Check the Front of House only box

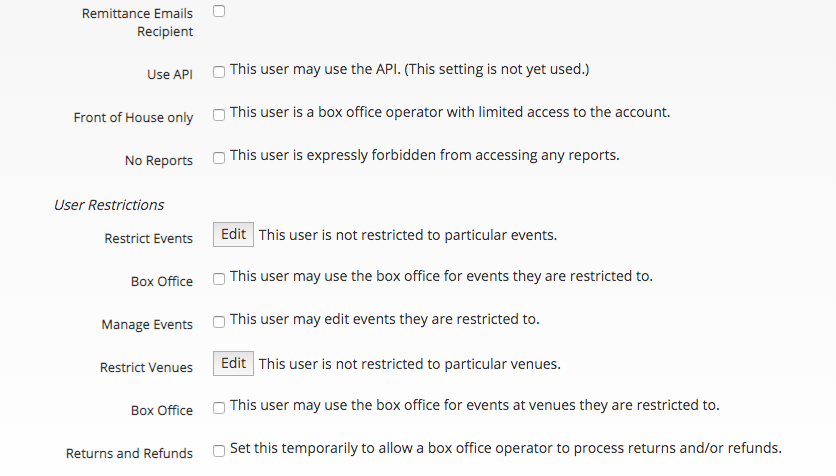219,115
